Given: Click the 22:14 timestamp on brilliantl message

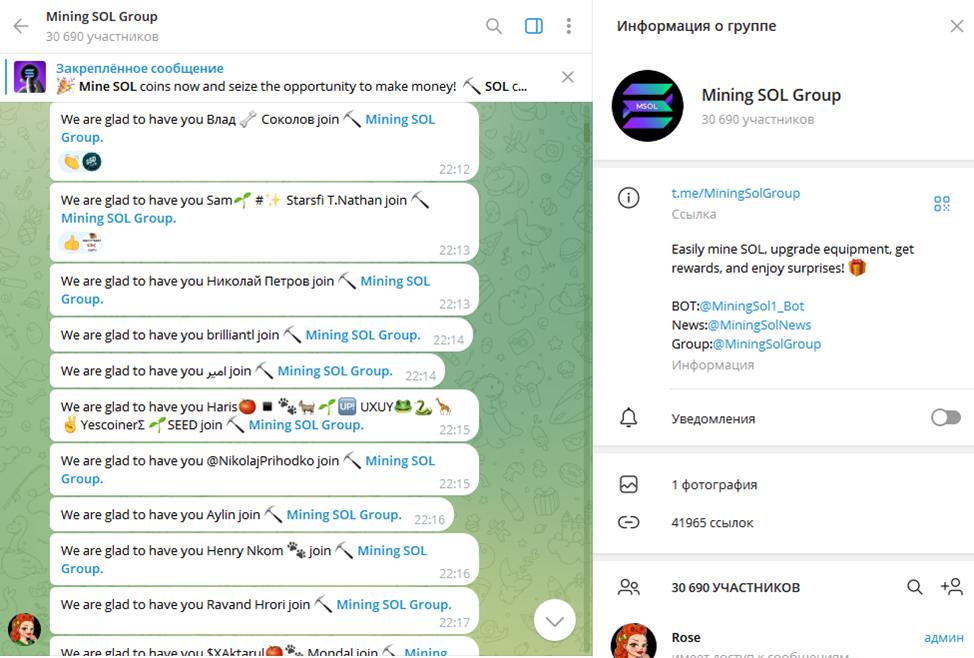Looking at the screenshot, I should point(448,340).
